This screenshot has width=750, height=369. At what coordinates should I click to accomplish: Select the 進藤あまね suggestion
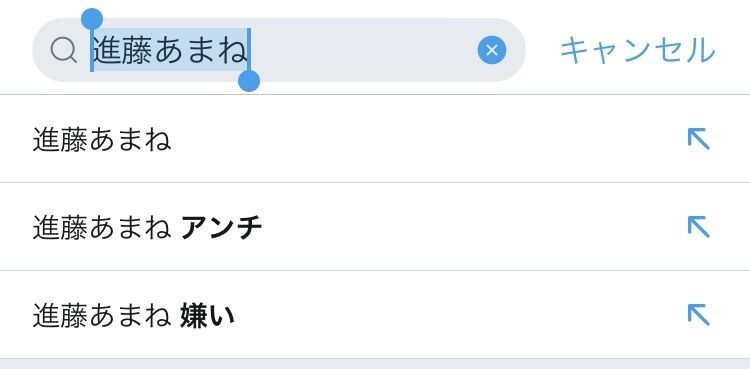[375, 139]
